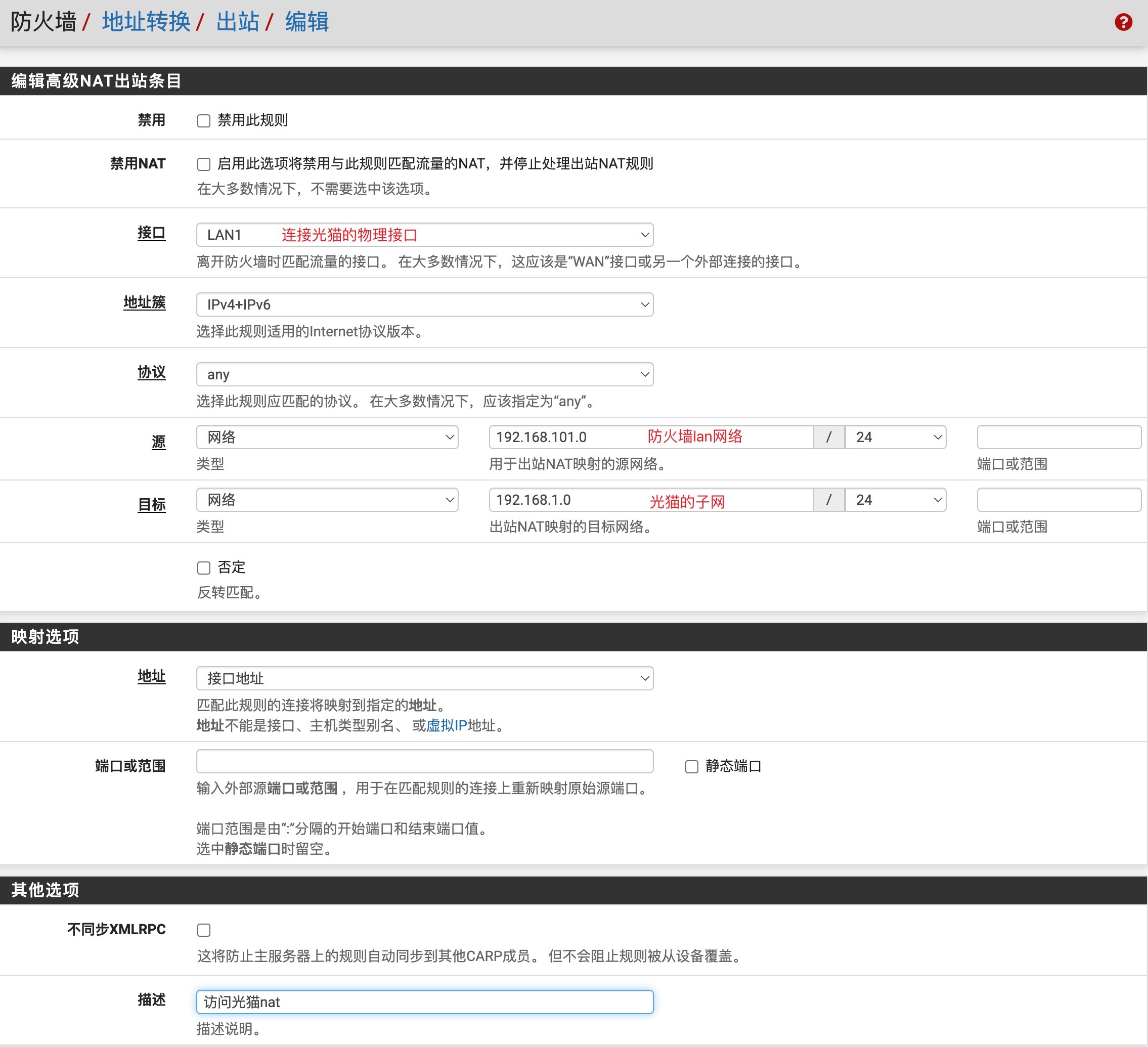Enable the 禁用NAT checkbox
Screen dimensions: 1148x1047
[x=204, y=164]
